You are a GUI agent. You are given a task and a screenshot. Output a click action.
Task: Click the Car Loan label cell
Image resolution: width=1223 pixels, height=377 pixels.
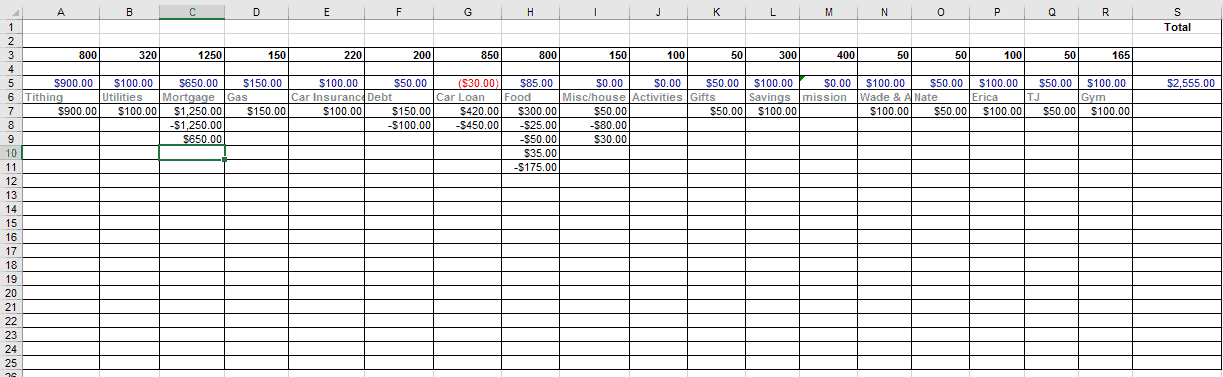pyautogui.click(x=468, y=97)
